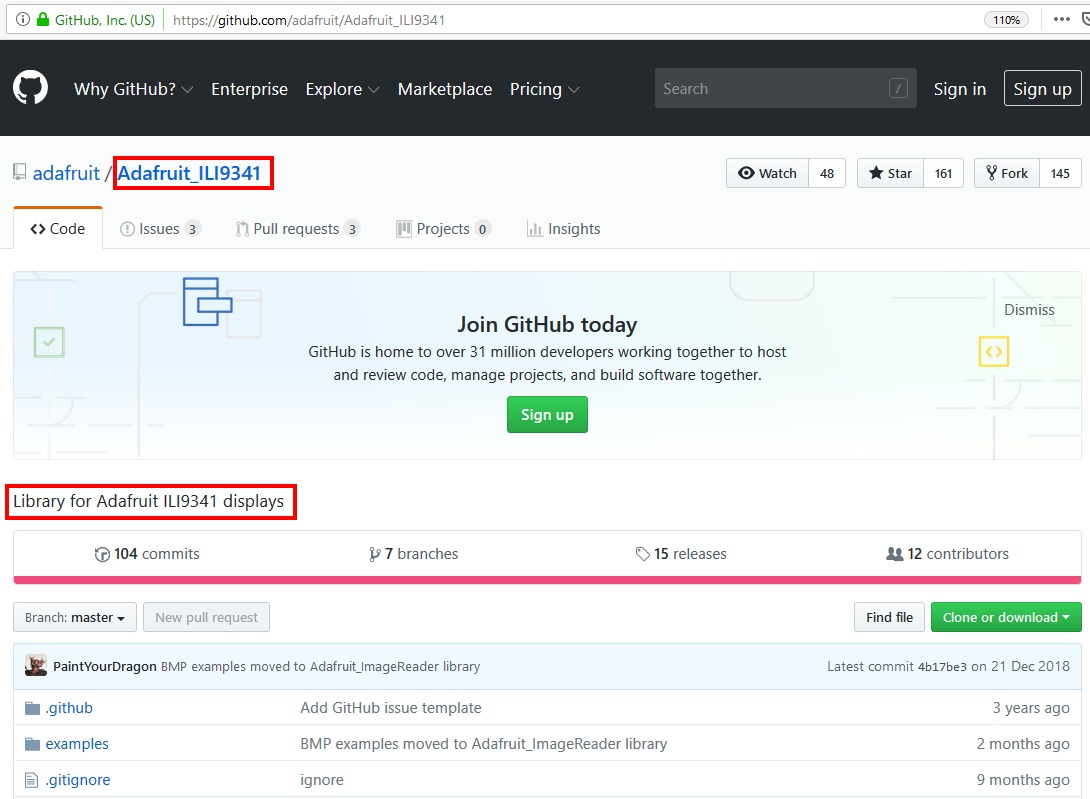Click Sign in link in header
Viewport: 1090px width, 799px height.
click(959, 89)
